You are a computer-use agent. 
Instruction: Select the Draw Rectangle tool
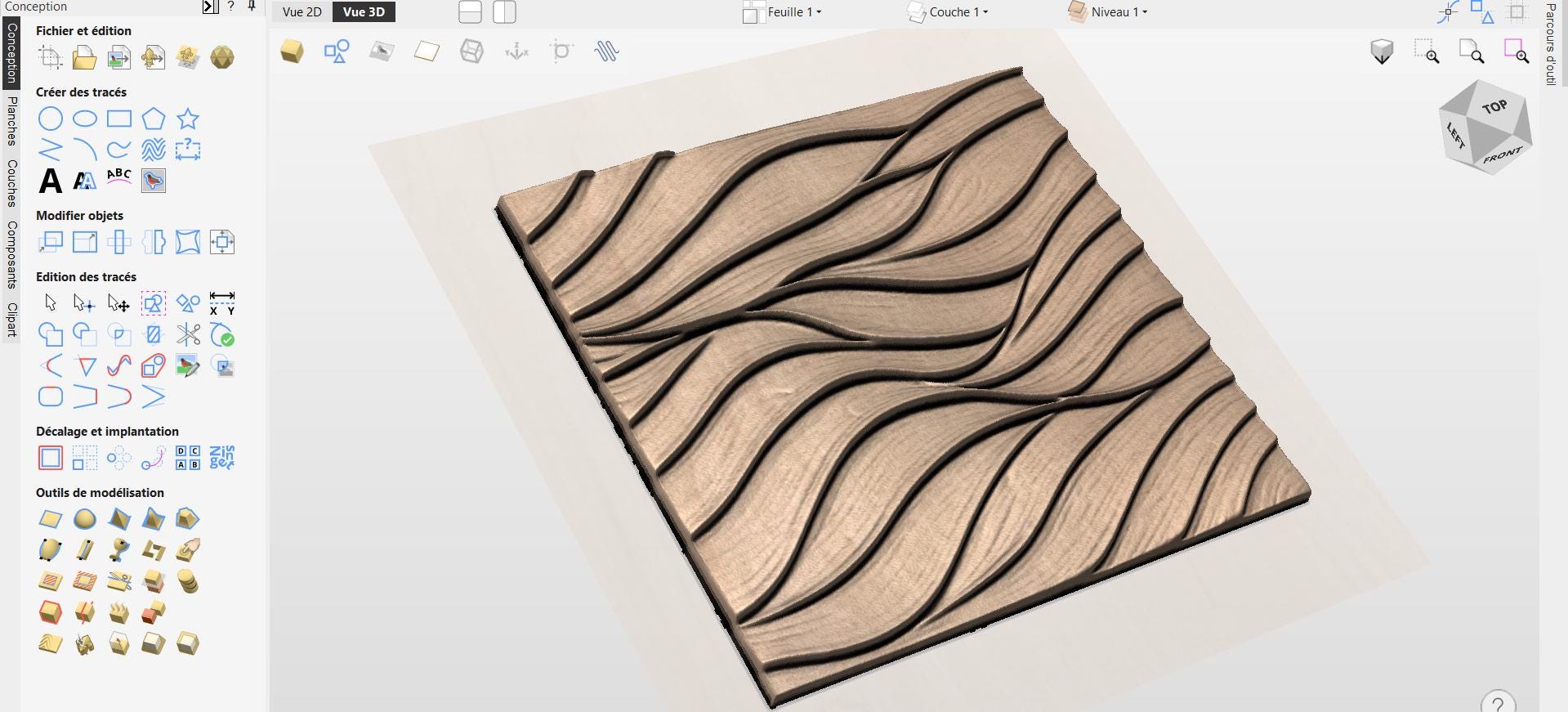click(119, 119)
